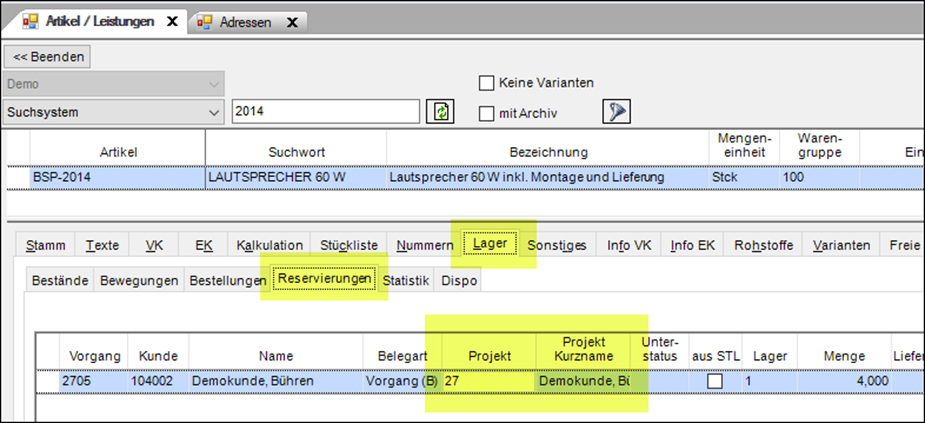Open the Lager tab
This screenshot has height=423, width=925.
pos(489,245)
